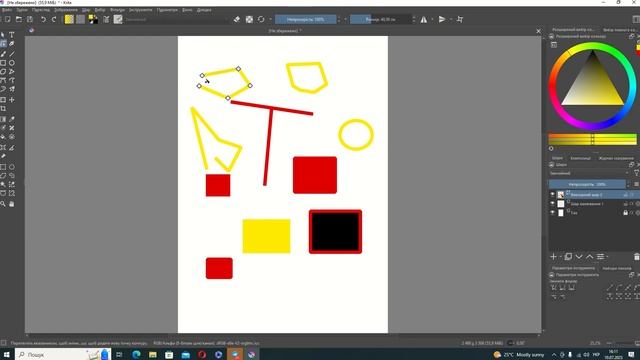Redo the last undone action
640x360 pixels.
point(54,19)
